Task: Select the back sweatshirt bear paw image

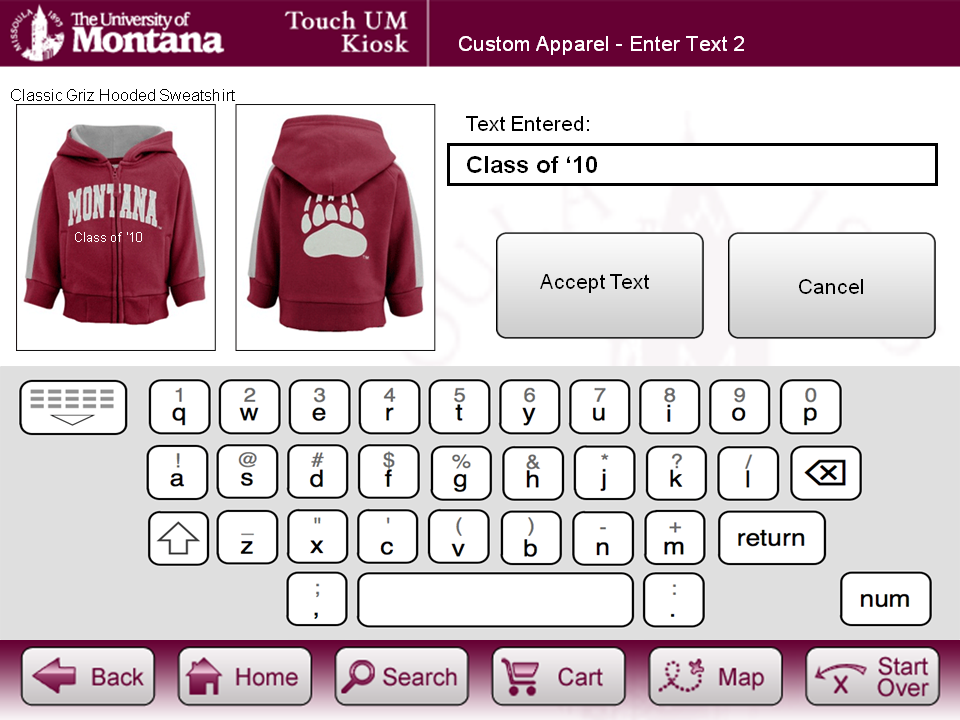Action: pyautogui.click(x=335, y=227)
